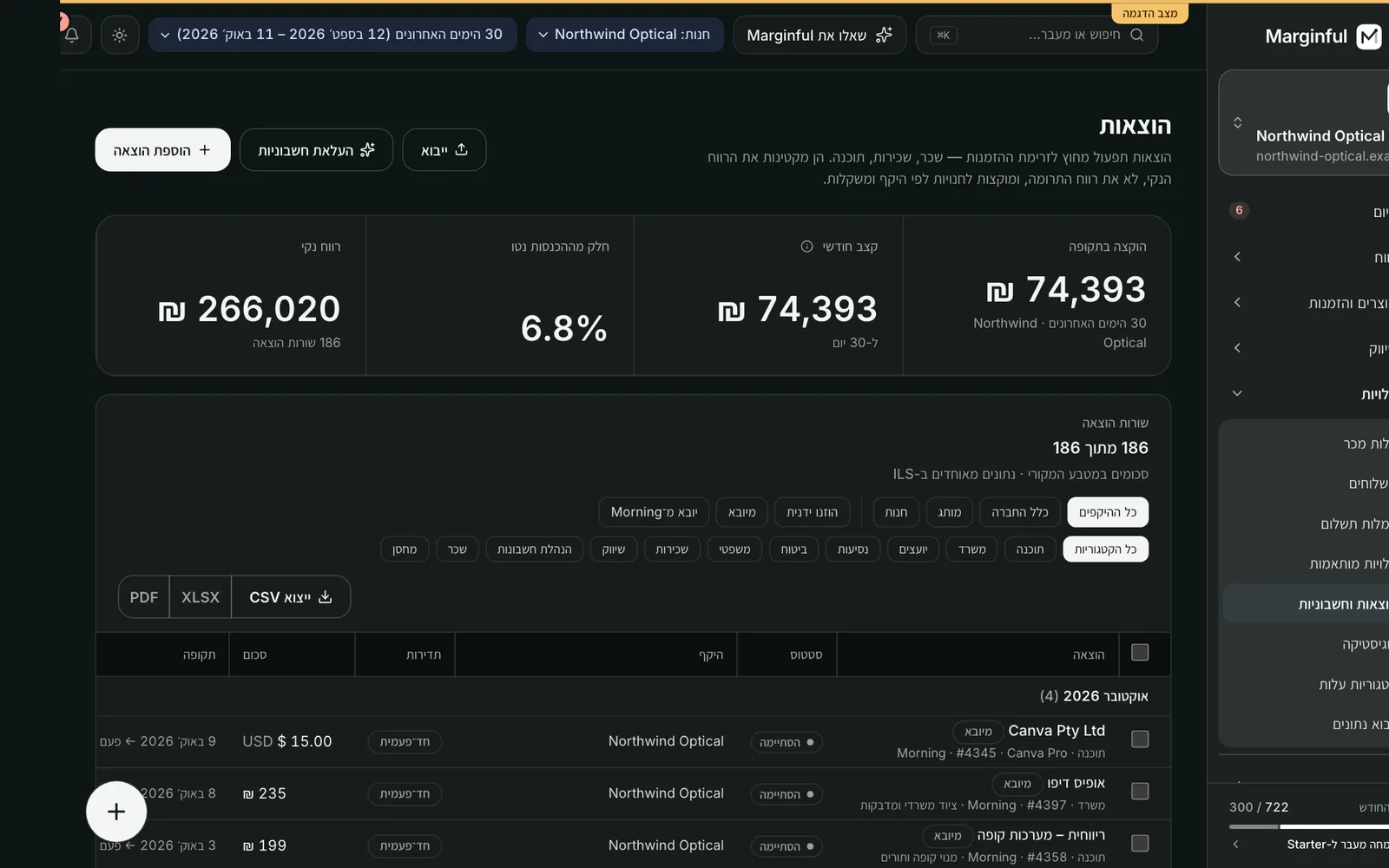The height and width of the screenshot is (868, 1389).
Task: Open the date range dropdown
Action: (332, 35)
